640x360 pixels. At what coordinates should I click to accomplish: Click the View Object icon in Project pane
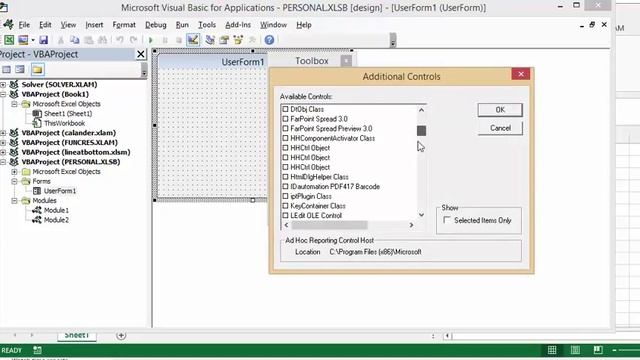[x=20, y=69]
